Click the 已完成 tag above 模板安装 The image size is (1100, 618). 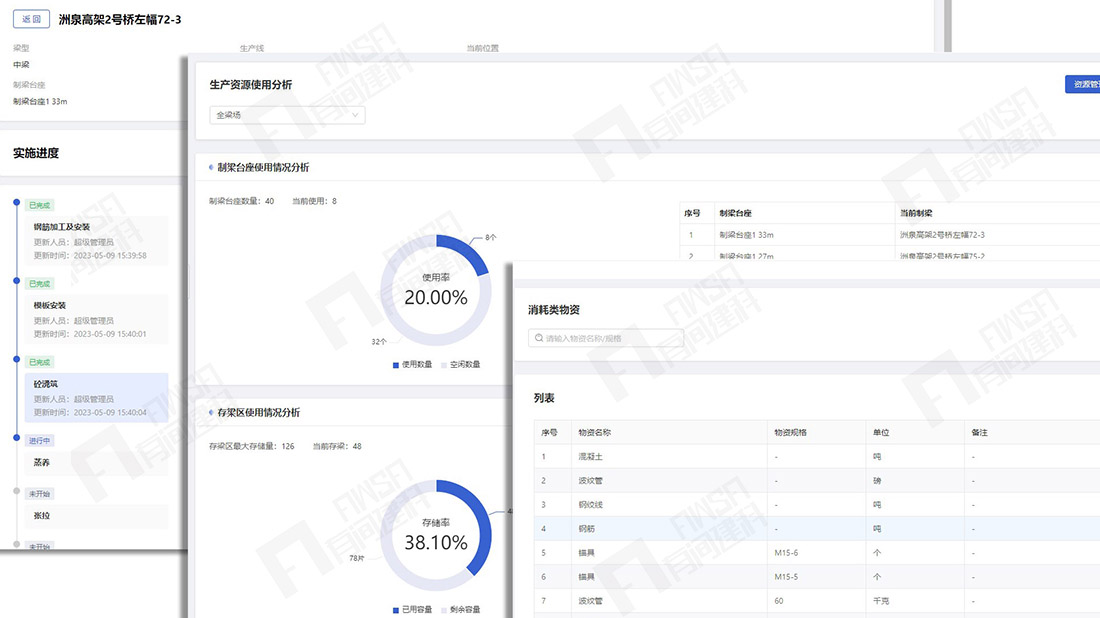coord(39,284)
